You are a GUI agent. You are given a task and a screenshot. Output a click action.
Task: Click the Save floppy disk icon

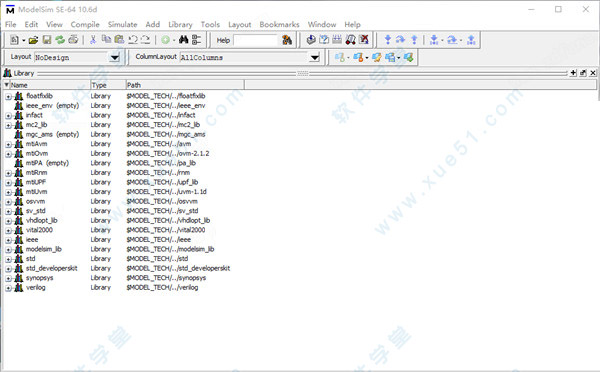tap(47, 39)
